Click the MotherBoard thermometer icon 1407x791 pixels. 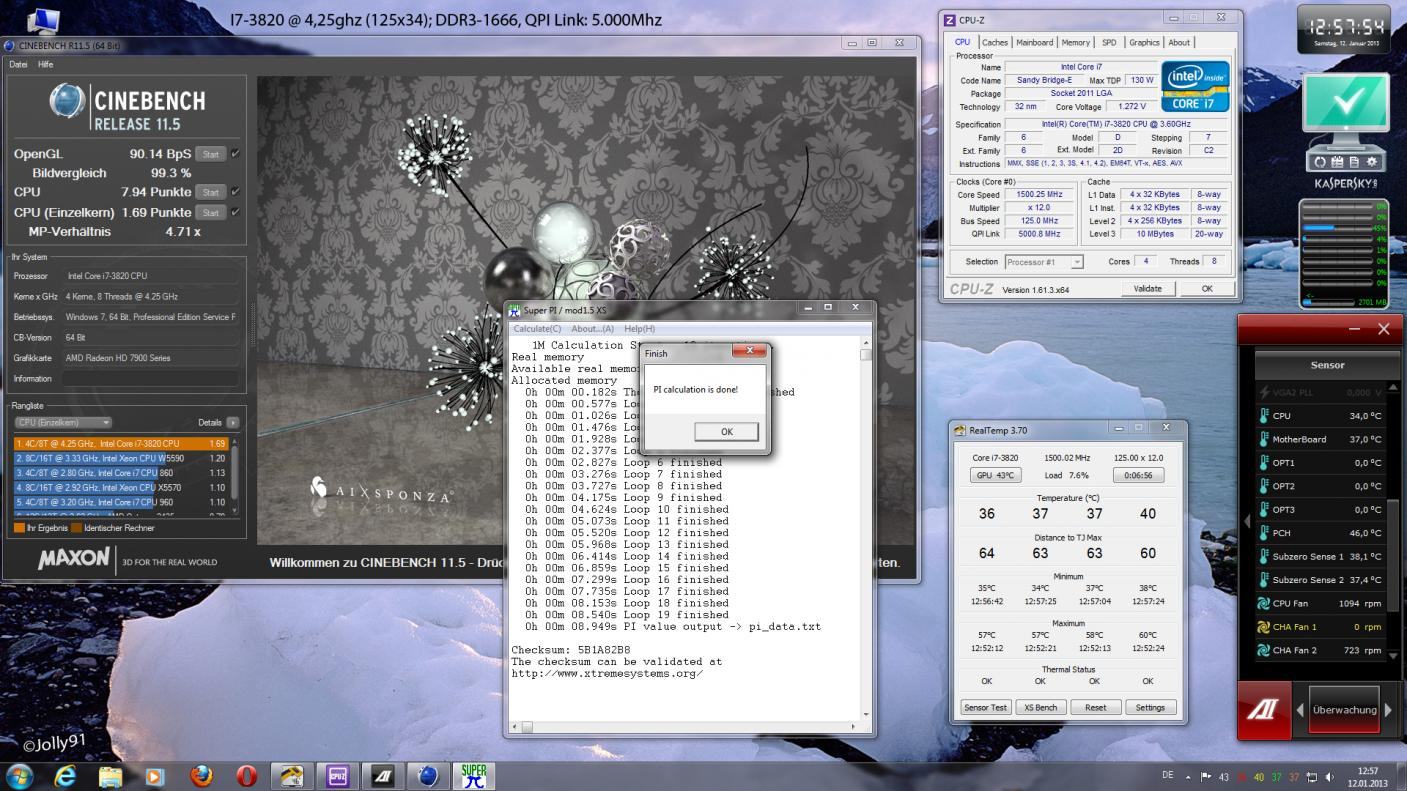(x=1263, y=439)
